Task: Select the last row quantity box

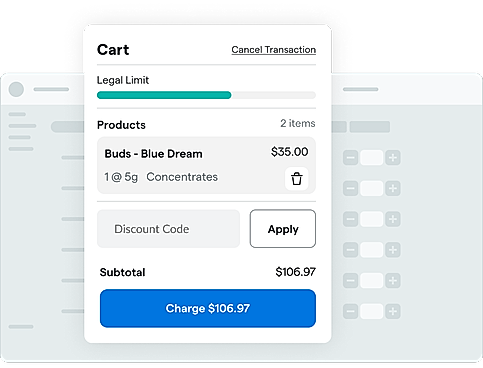Action: [372, 311]
